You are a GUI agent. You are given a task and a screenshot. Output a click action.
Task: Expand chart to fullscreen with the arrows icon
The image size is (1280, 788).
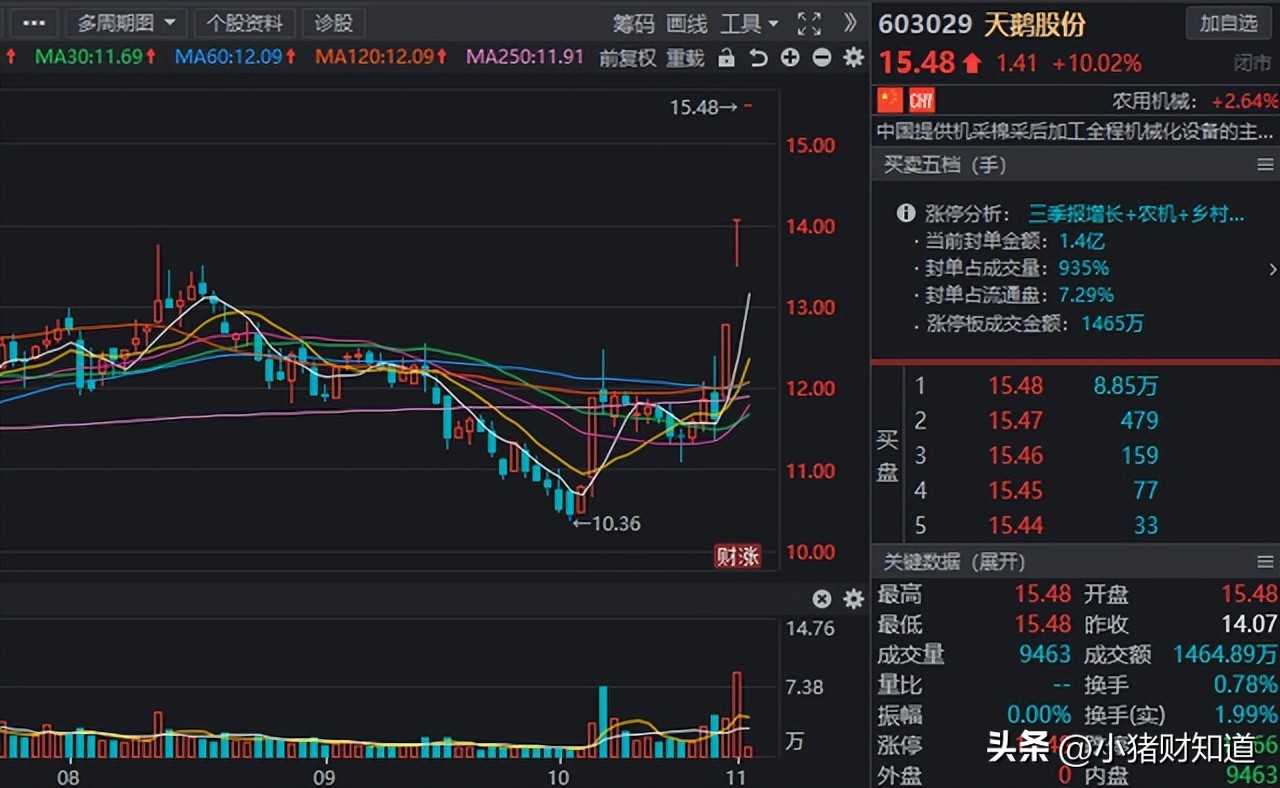[809, 24]
